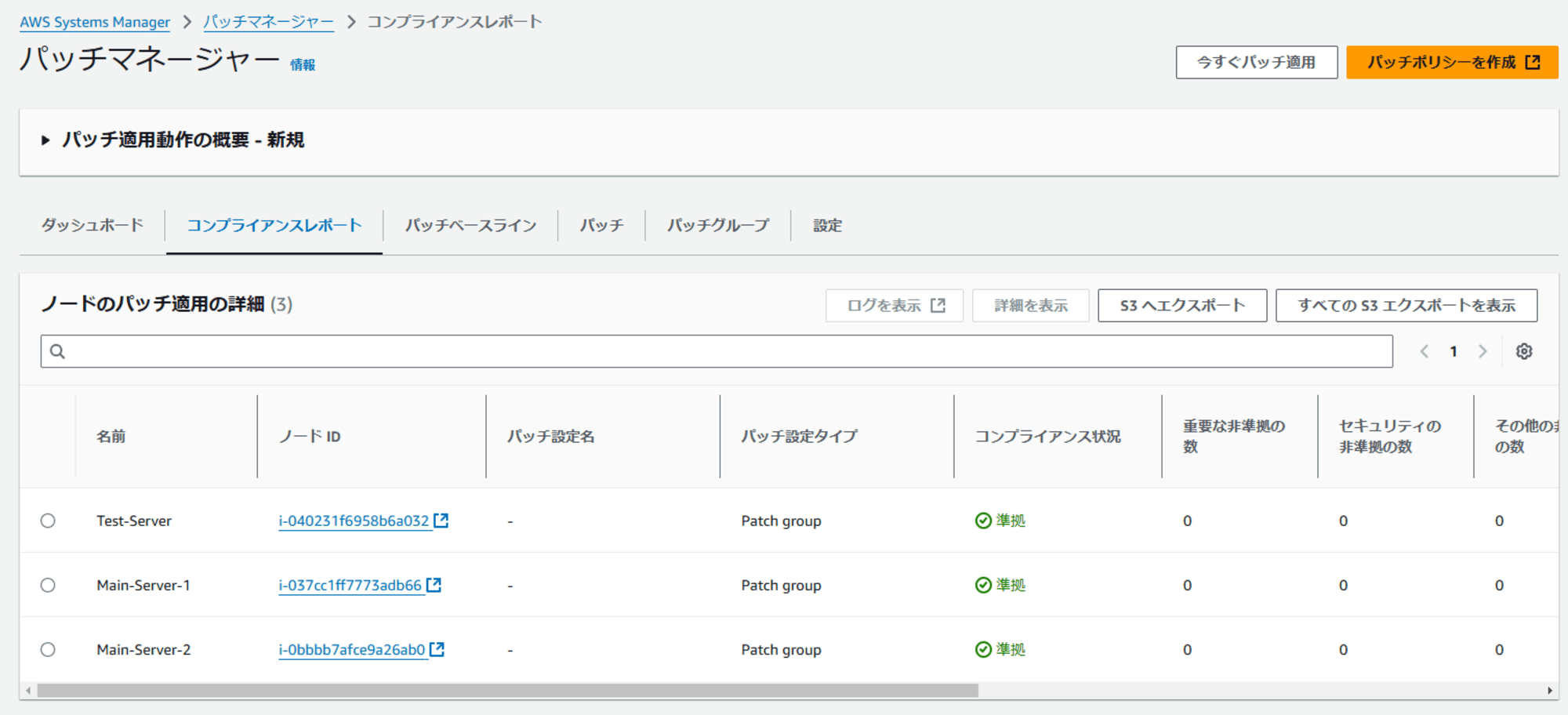Click Patch group cell in Main-Server-2 row
Viewport: 1568px width, 715px height.
pyautogui.click(x=781, y=649)
